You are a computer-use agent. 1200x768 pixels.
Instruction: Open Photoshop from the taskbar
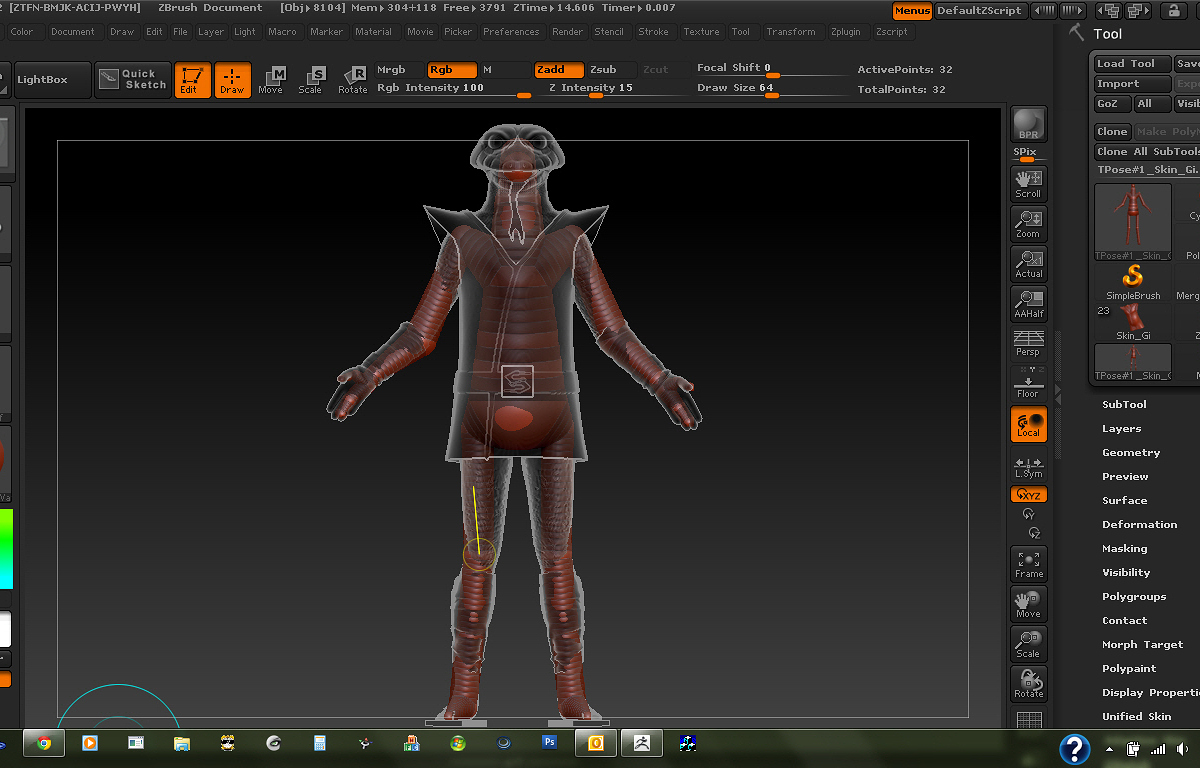click(x=549, y=743)
